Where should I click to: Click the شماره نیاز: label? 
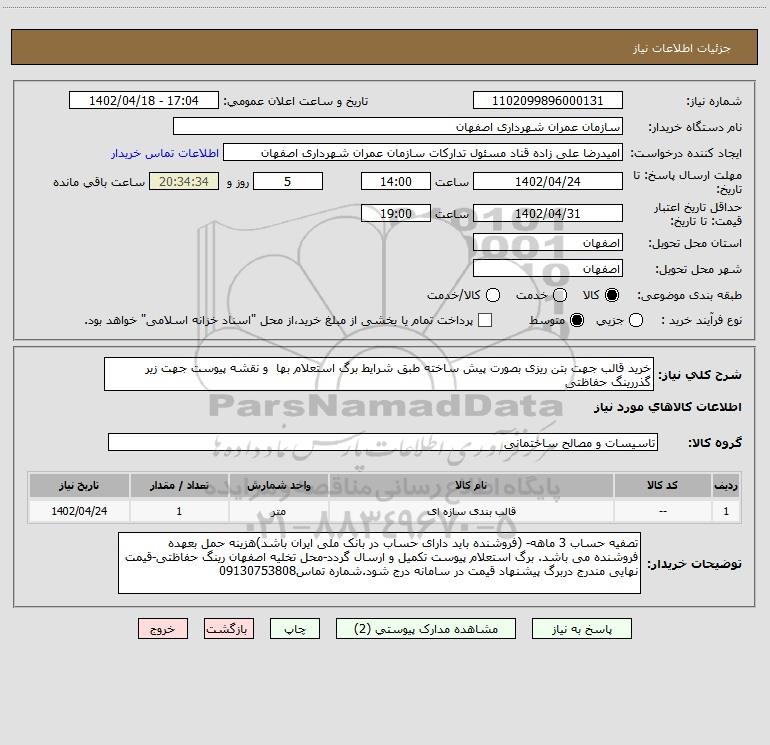pos(714,102)
